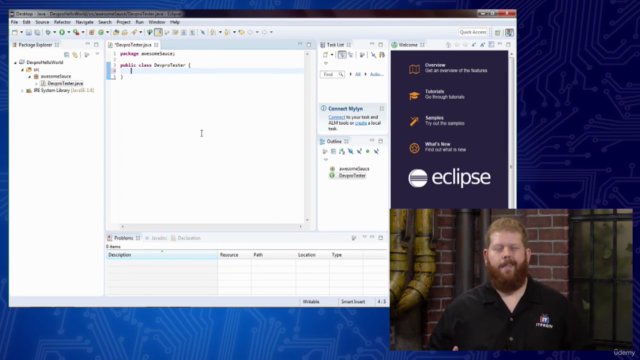Image resolution: width=640 pixels, height=360 pixels.
Task: Click the Find field in Task List
Action: click(x=332, y=74)
